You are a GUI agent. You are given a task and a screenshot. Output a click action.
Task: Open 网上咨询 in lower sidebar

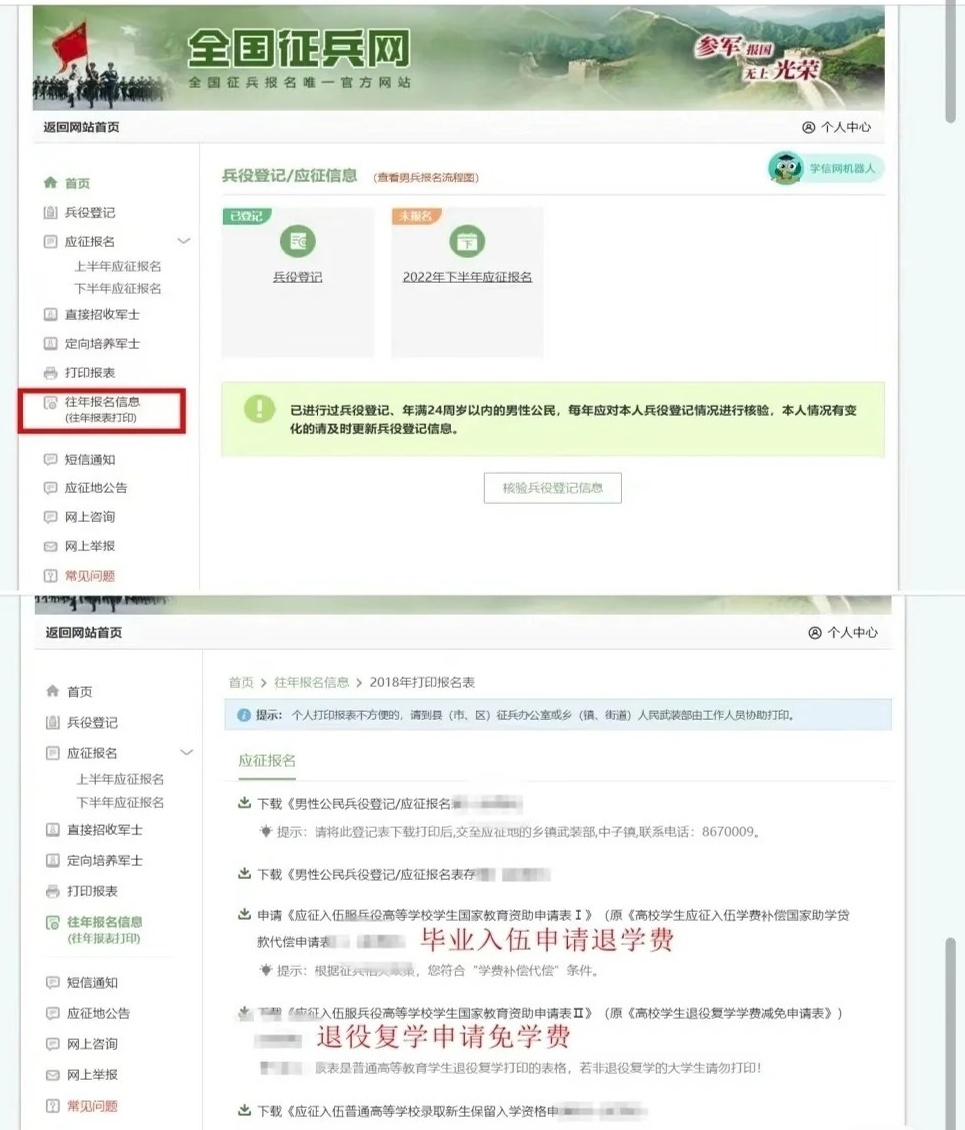[x=92, y=1044]
